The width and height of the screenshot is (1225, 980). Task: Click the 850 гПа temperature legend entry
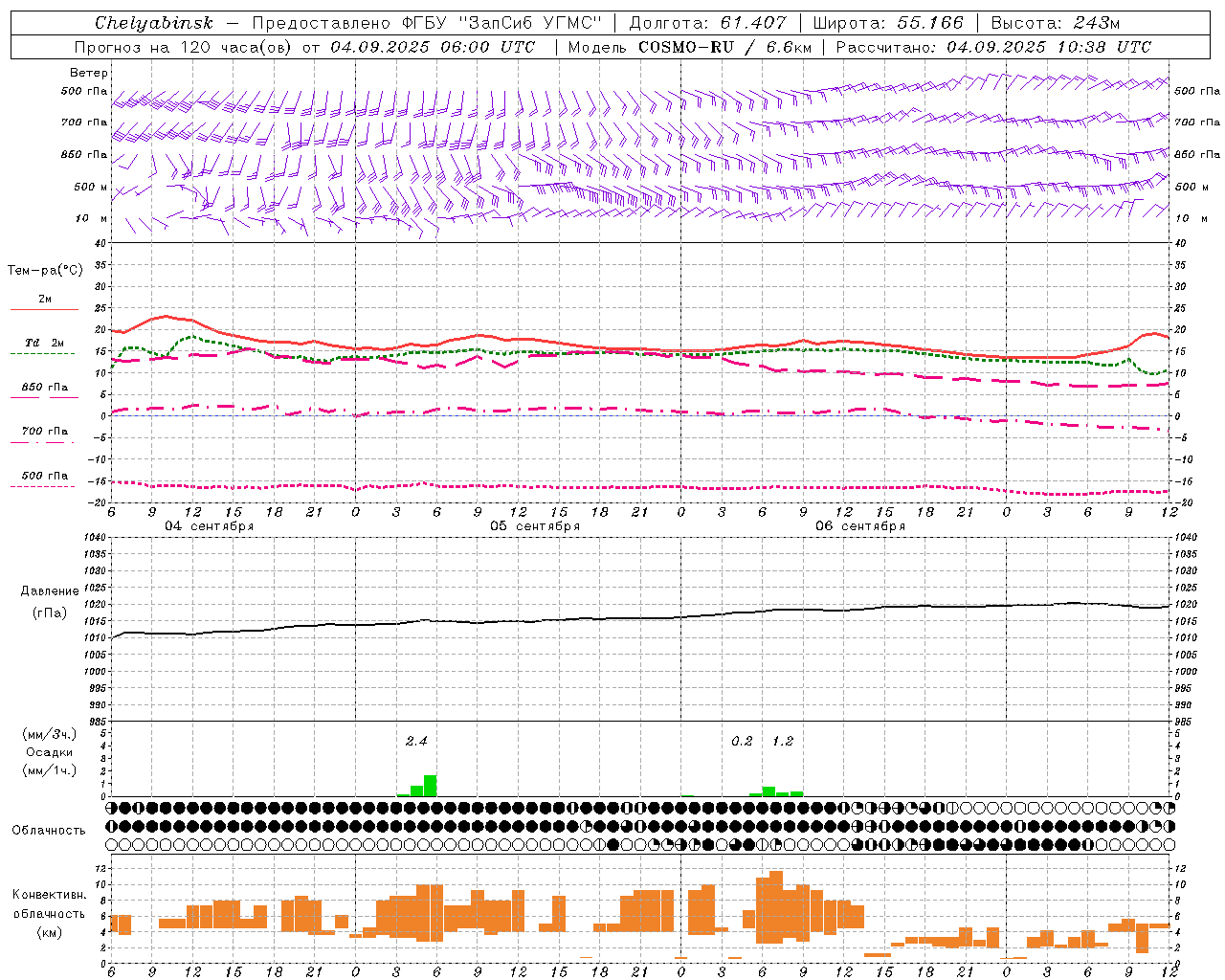pos(45,387)
